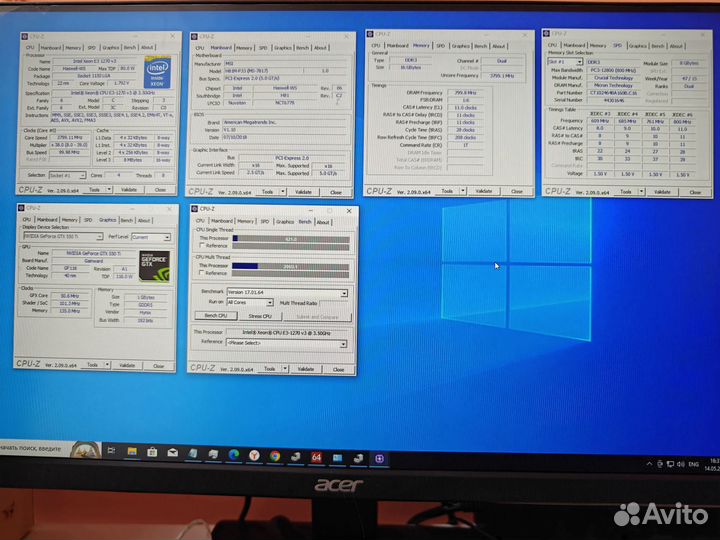Click Close in the Mainboard window
This screenshot has height=540, width=720.
coord(336,192)
